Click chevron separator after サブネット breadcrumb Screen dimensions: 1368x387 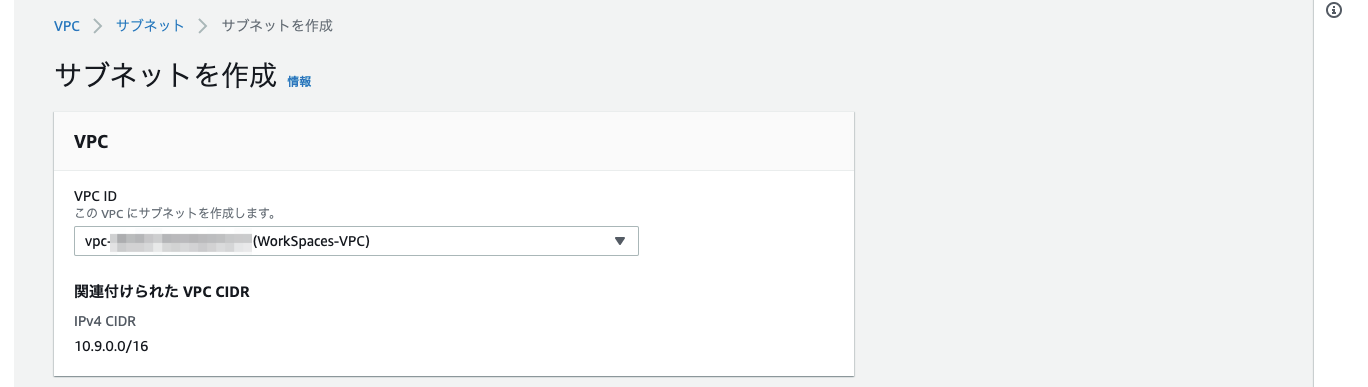tap(203, 26)
